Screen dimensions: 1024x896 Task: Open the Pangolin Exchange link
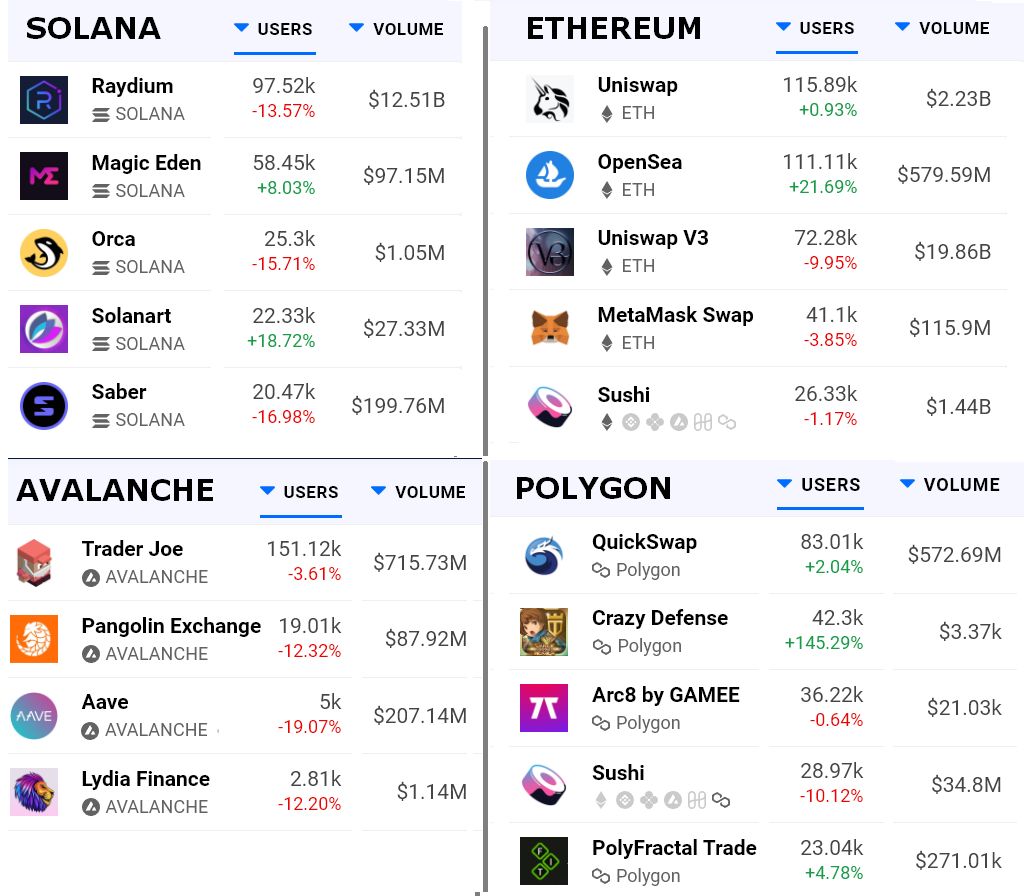coord(170,625)
